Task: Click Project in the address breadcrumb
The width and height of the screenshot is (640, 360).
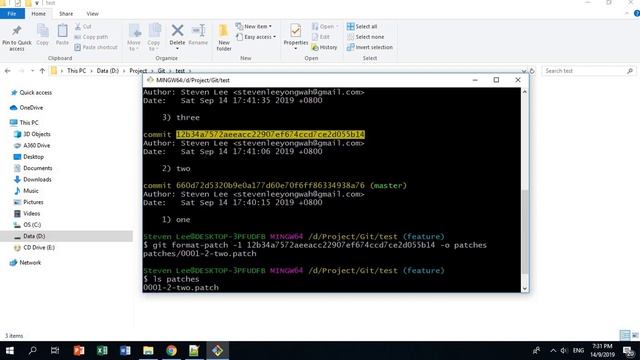Action: 138,71
